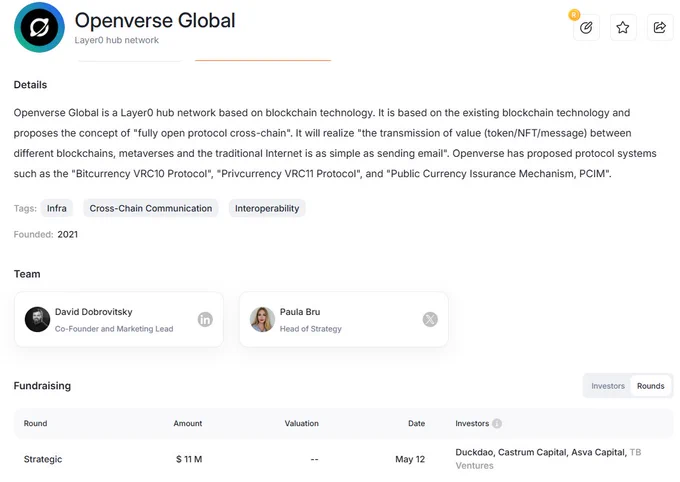Image resolution: width=680 pixels, height=482 pixels.
Task: Click the Details section heading
Action: point(30,85)
